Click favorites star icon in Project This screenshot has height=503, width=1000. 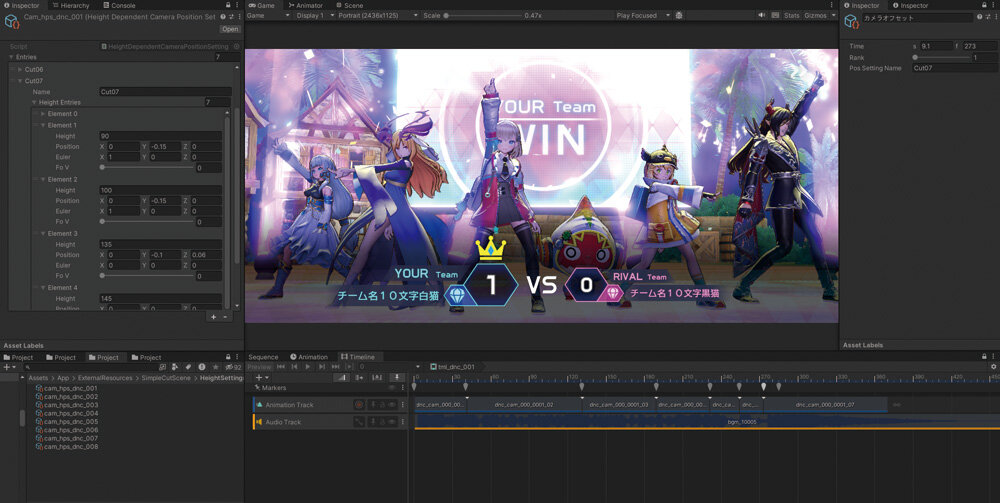point(216,367)
